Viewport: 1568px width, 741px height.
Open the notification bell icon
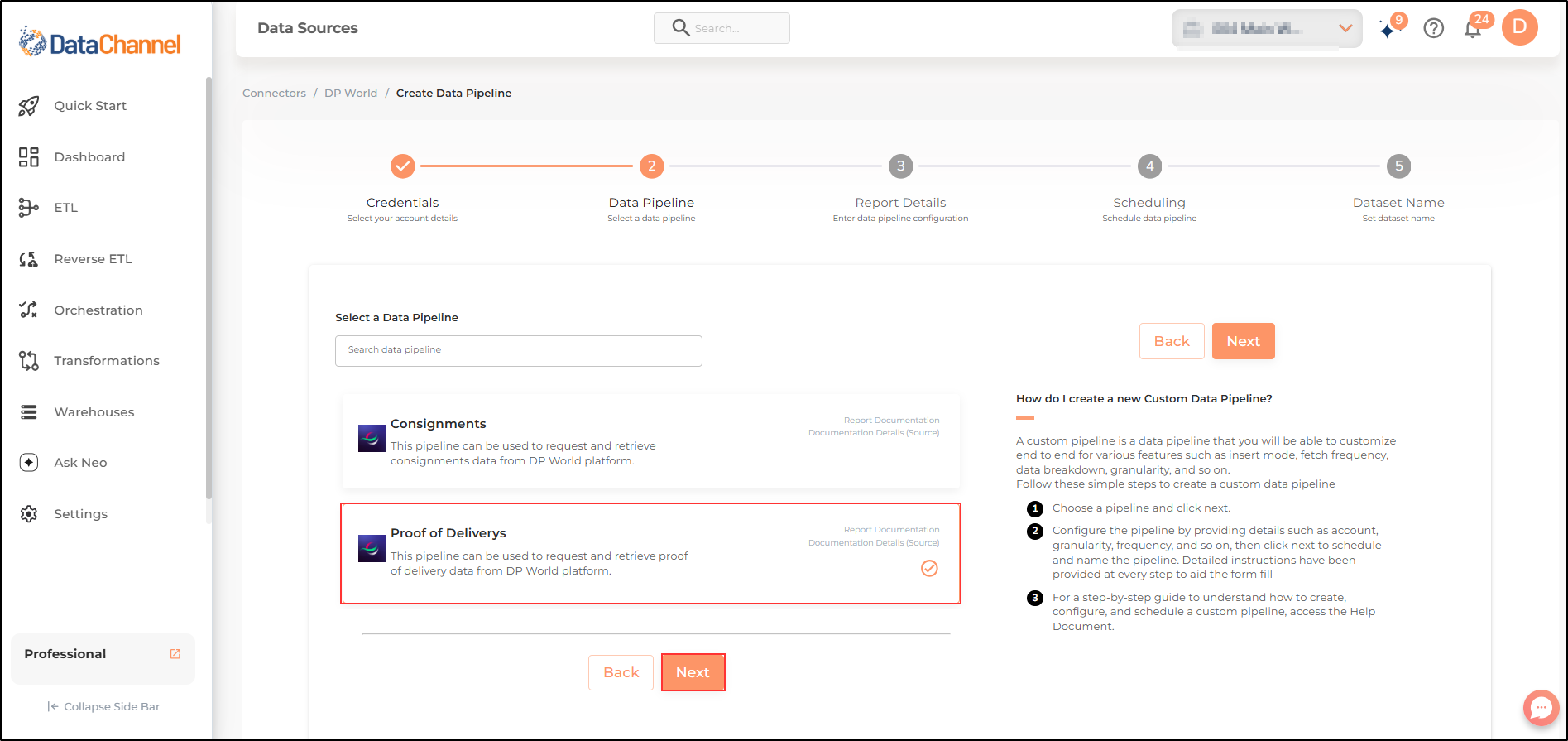coord(1473,29)
